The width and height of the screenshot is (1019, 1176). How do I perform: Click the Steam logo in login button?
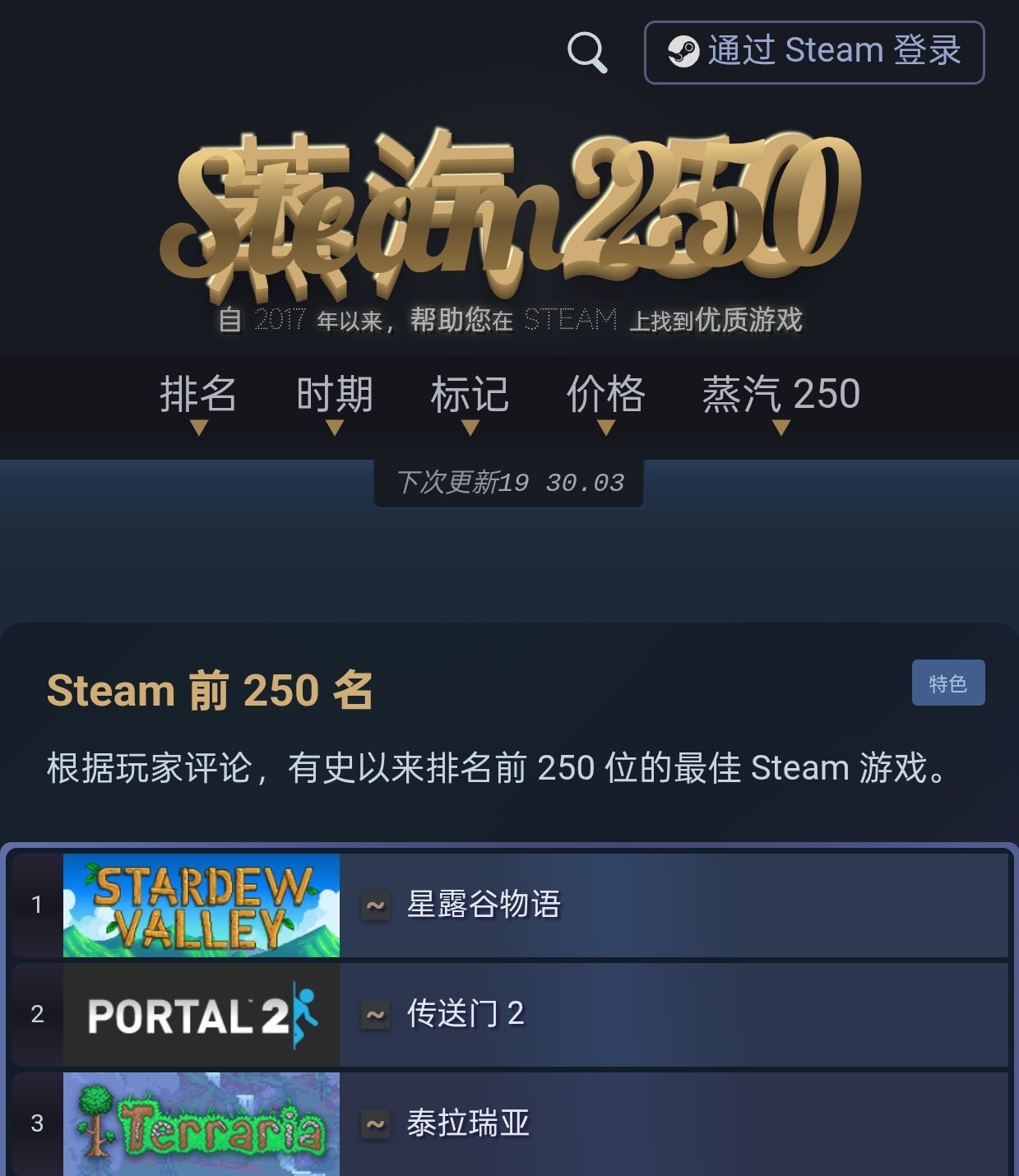tap(683, 52)
